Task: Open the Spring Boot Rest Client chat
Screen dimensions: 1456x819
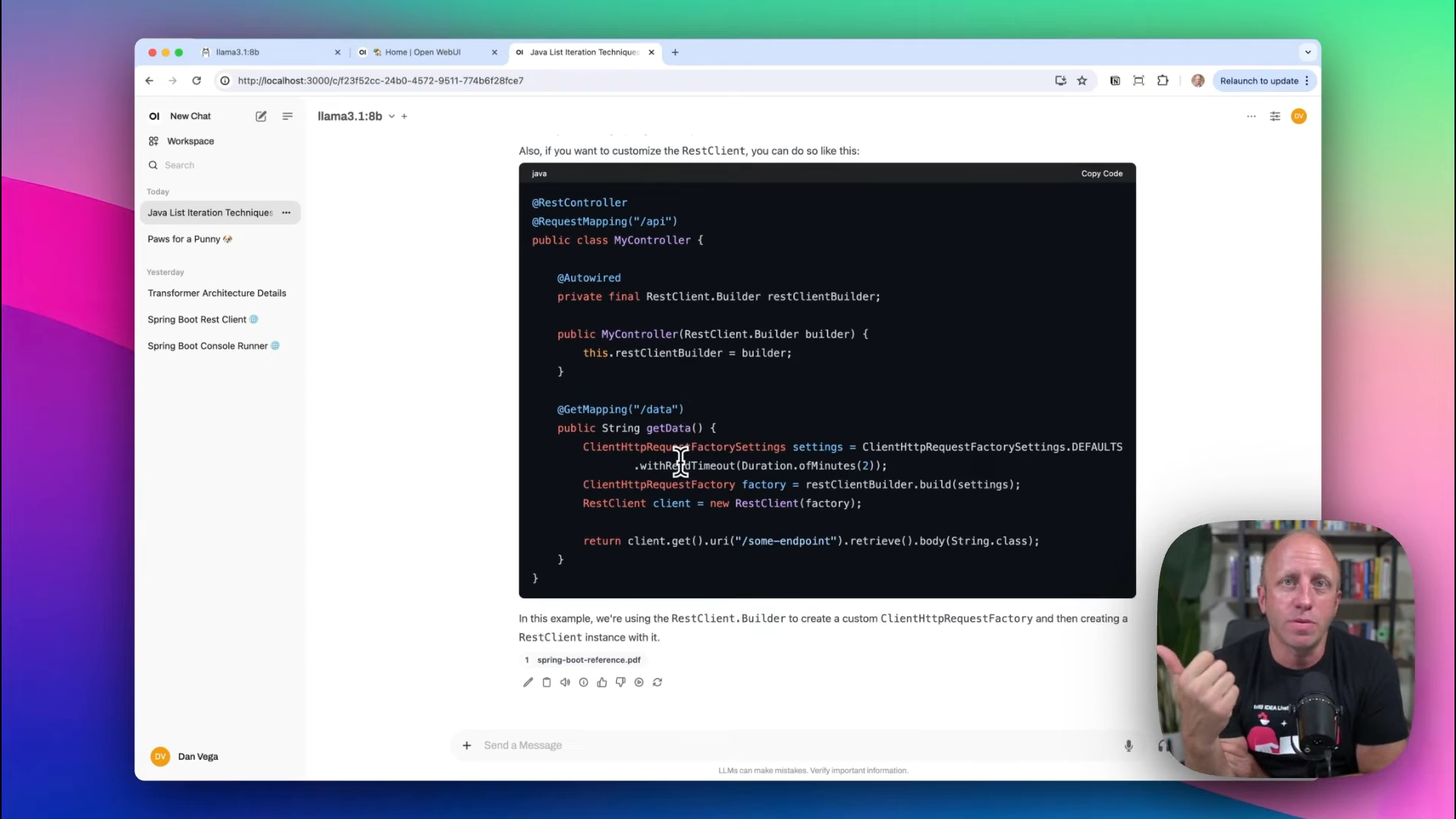Action: 197,319
